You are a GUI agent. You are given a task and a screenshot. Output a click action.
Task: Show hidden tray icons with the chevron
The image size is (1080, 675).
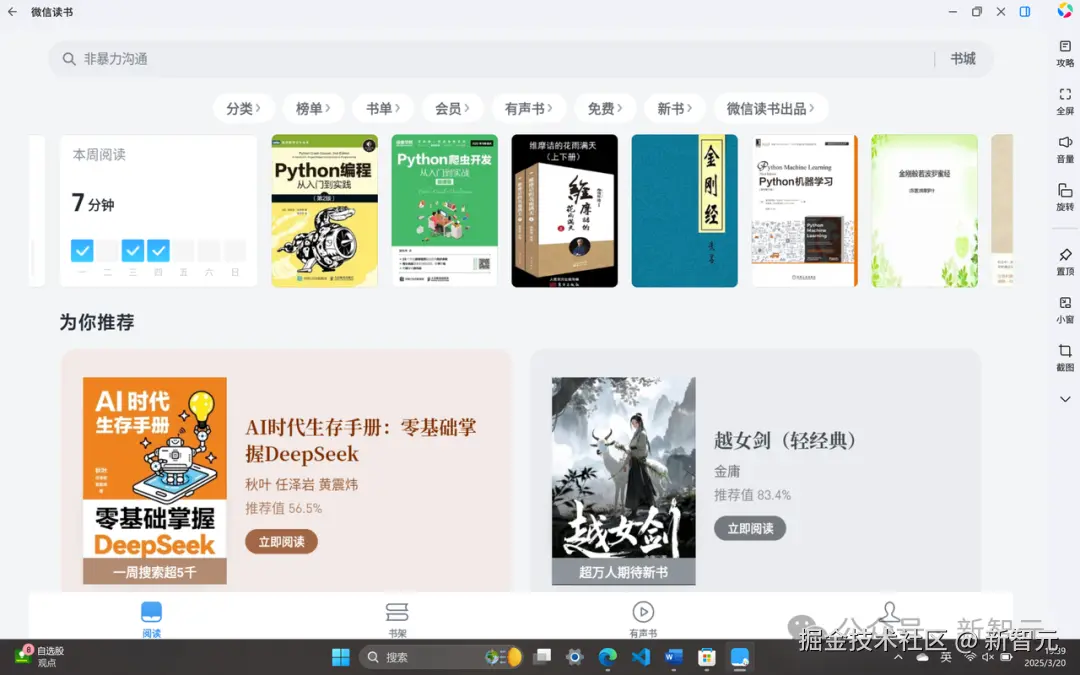point(898,657)
